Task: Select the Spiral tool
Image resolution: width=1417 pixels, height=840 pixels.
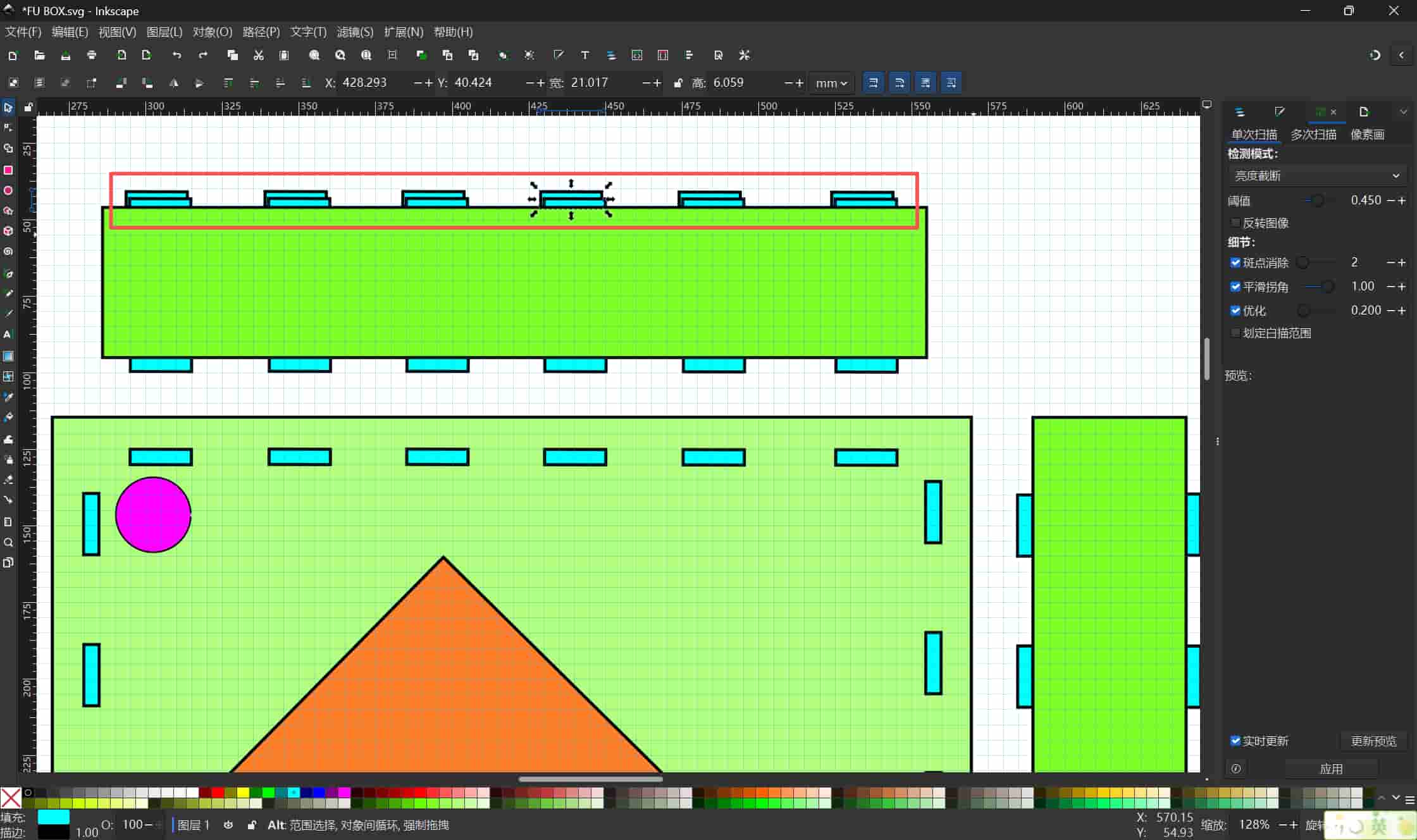Action: (8, 252)
